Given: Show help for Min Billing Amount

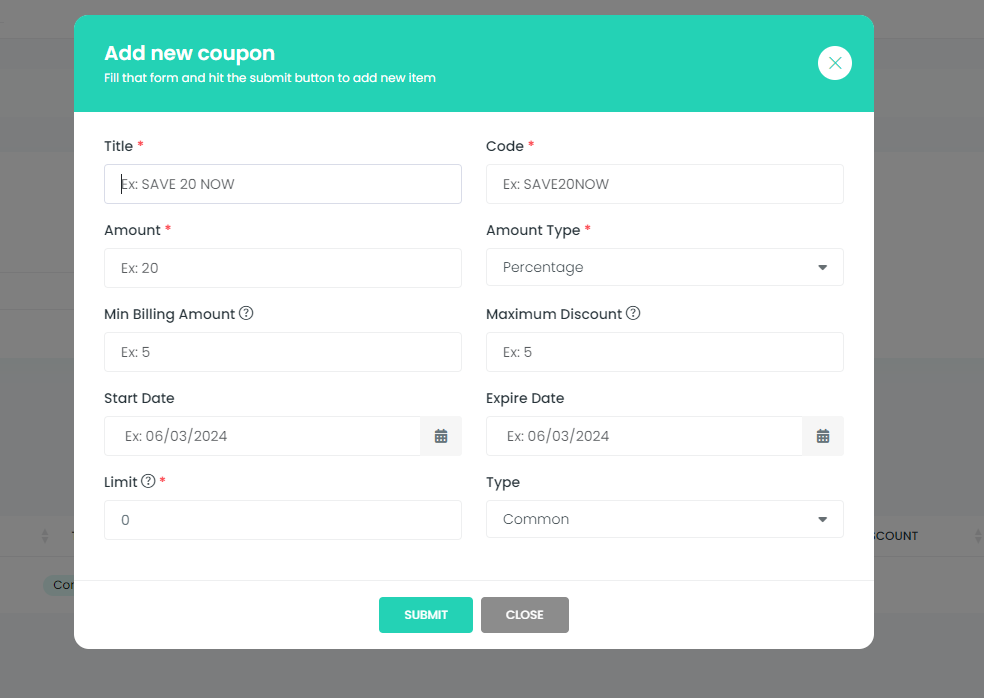Looking at the screenshot, I should 247,313.
